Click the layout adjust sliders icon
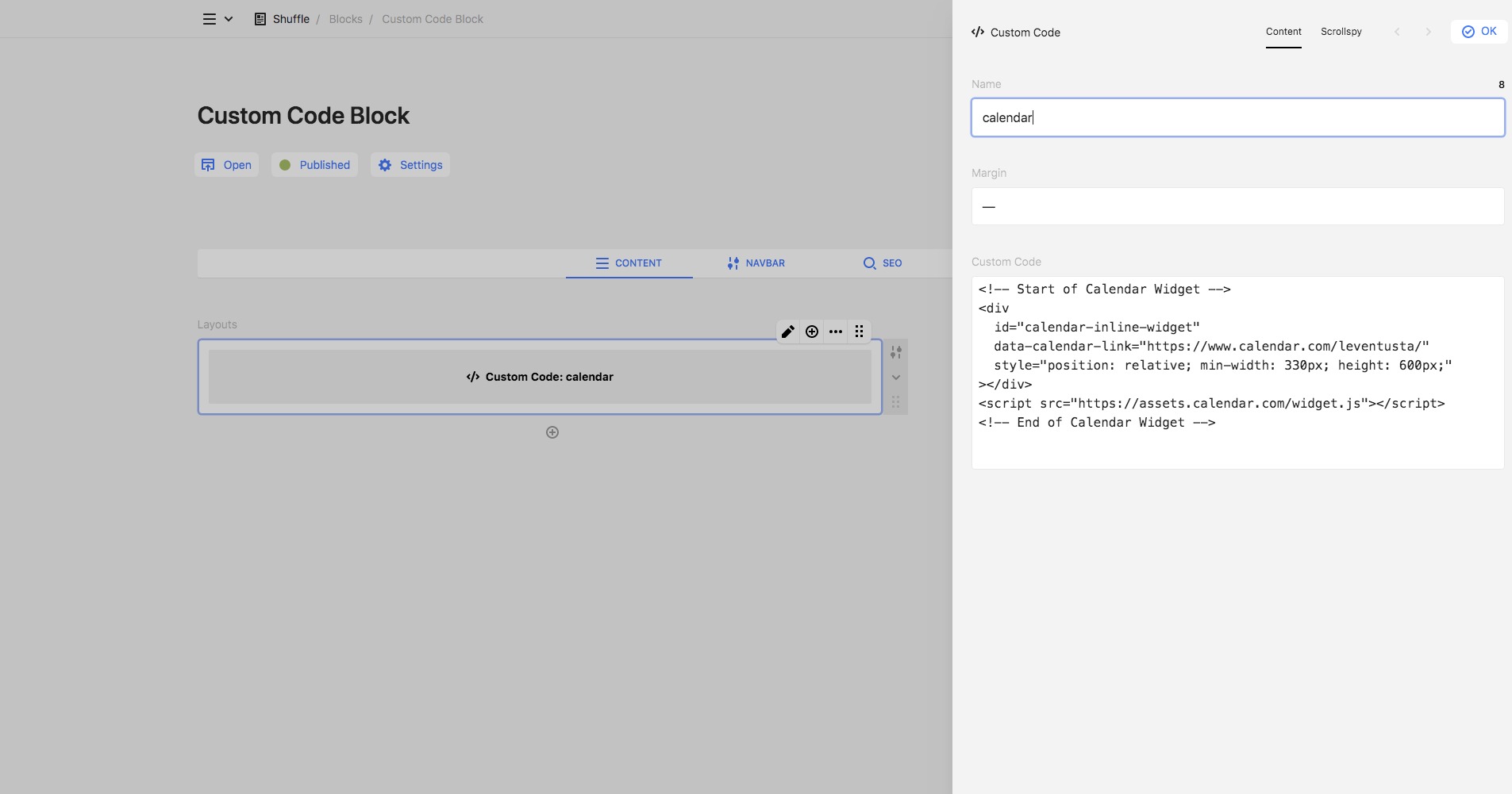 point(895,352)
